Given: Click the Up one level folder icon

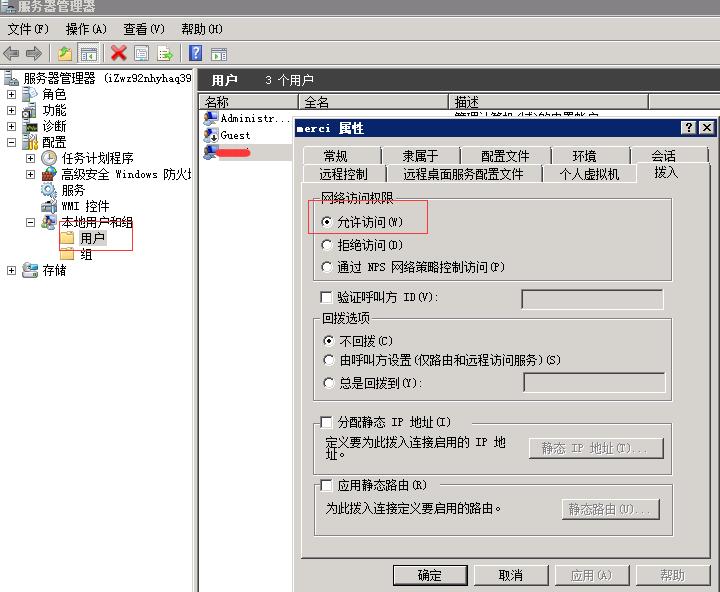Looking at the screenshot, I should point(65,54).
